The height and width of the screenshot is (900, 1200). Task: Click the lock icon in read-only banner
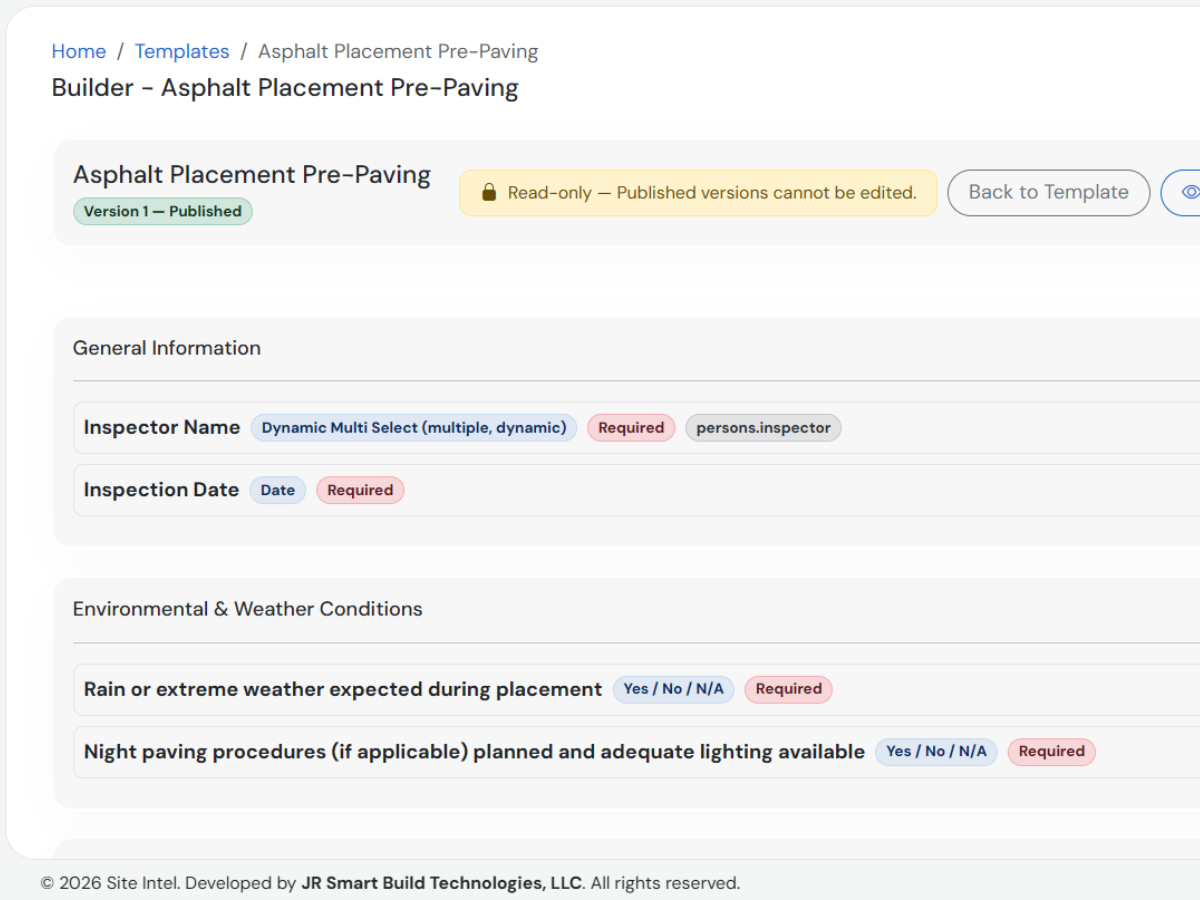489,192
